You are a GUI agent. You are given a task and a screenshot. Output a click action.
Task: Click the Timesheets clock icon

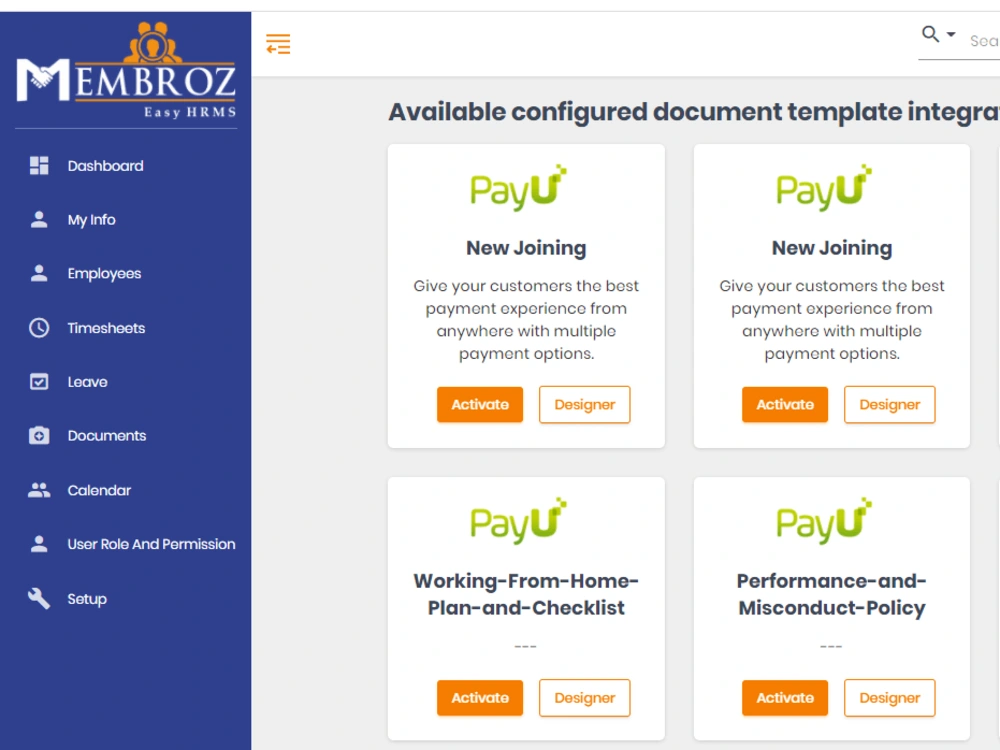(x=39, y=328)
